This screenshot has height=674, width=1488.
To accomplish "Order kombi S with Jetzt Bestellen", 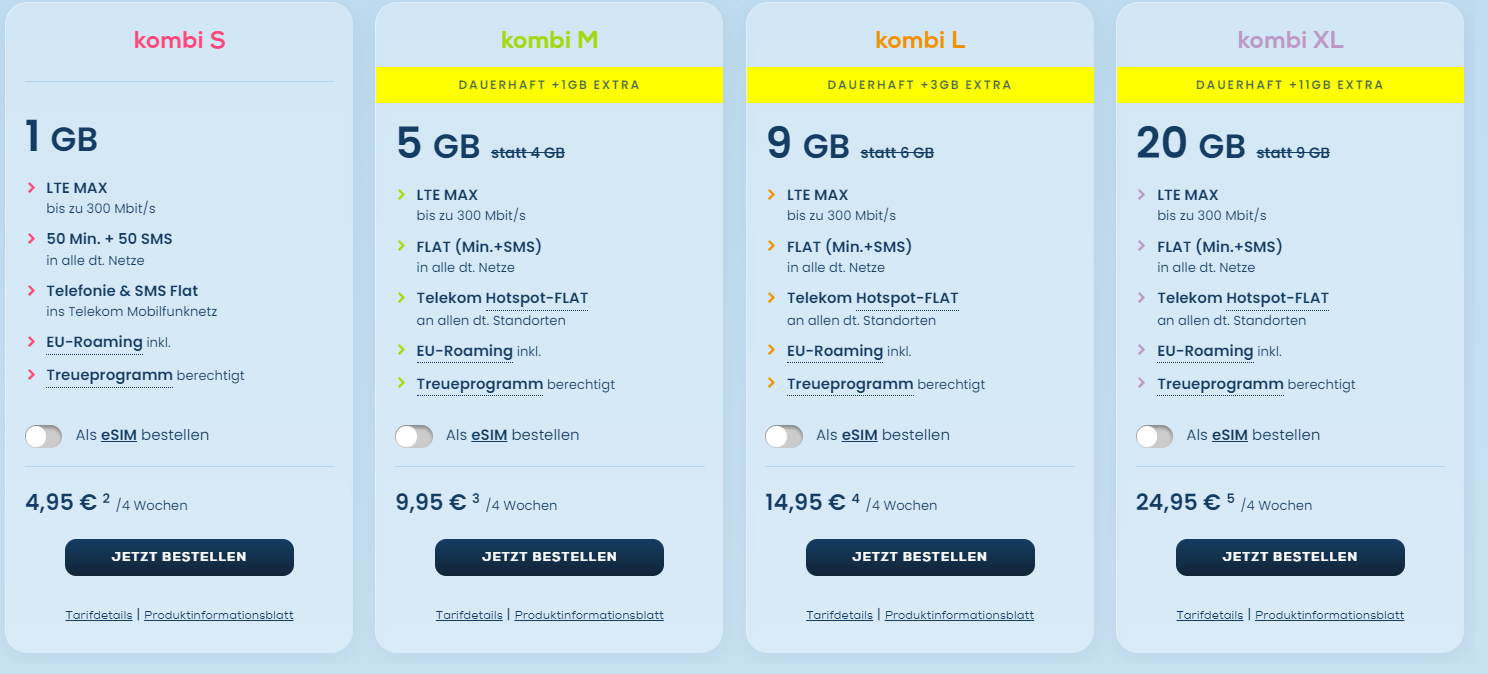I will (179, 557).
